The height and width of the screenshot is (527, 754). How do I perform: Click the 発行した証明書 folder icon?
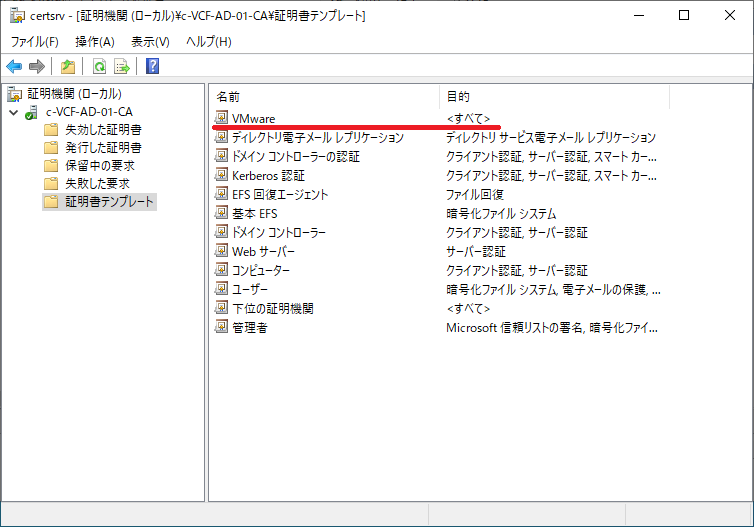(51, 148)
